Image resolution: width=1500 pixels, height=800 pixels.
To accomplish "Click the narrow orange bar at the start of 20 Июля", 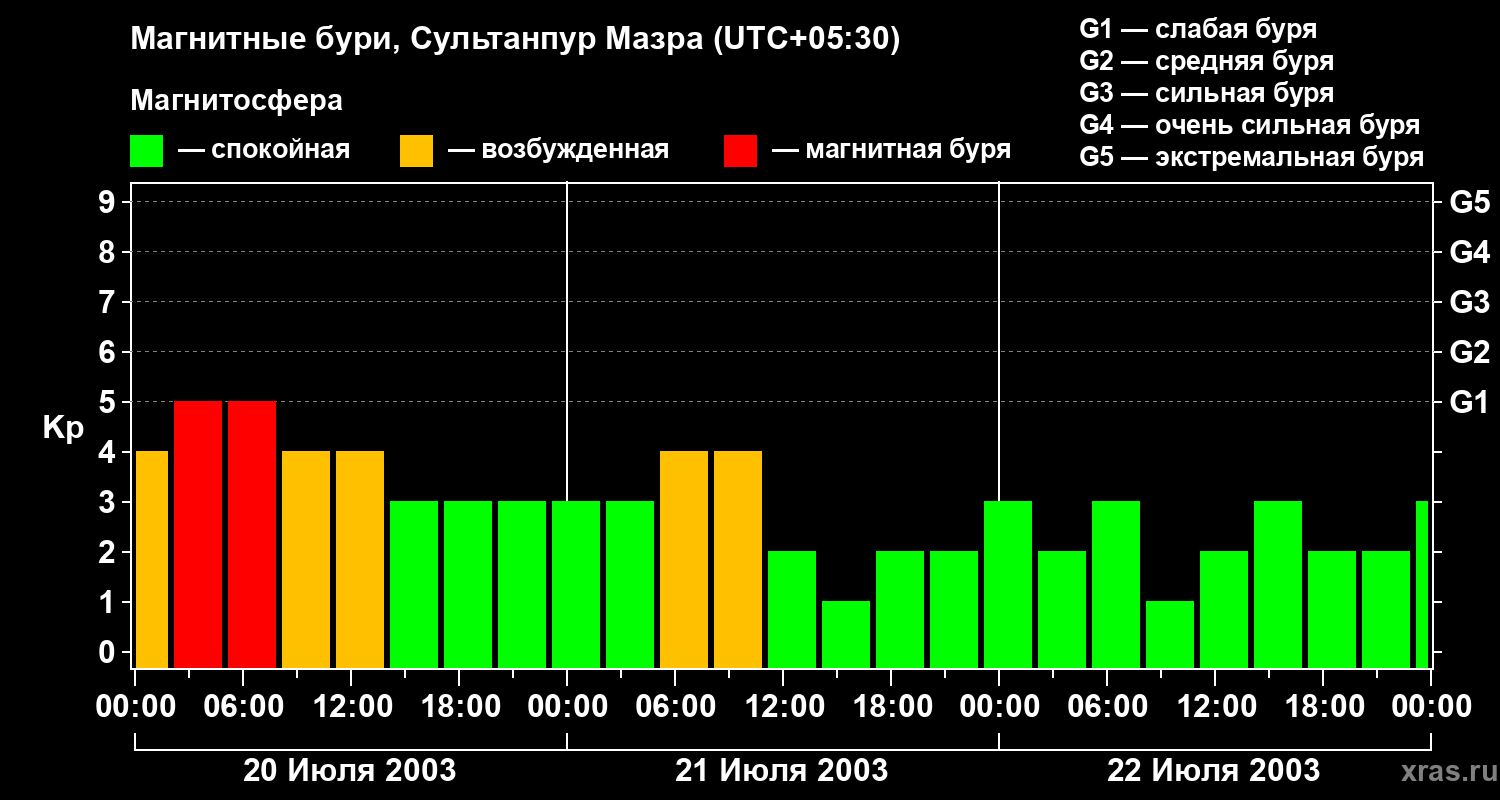I will [x=151, y=559].
